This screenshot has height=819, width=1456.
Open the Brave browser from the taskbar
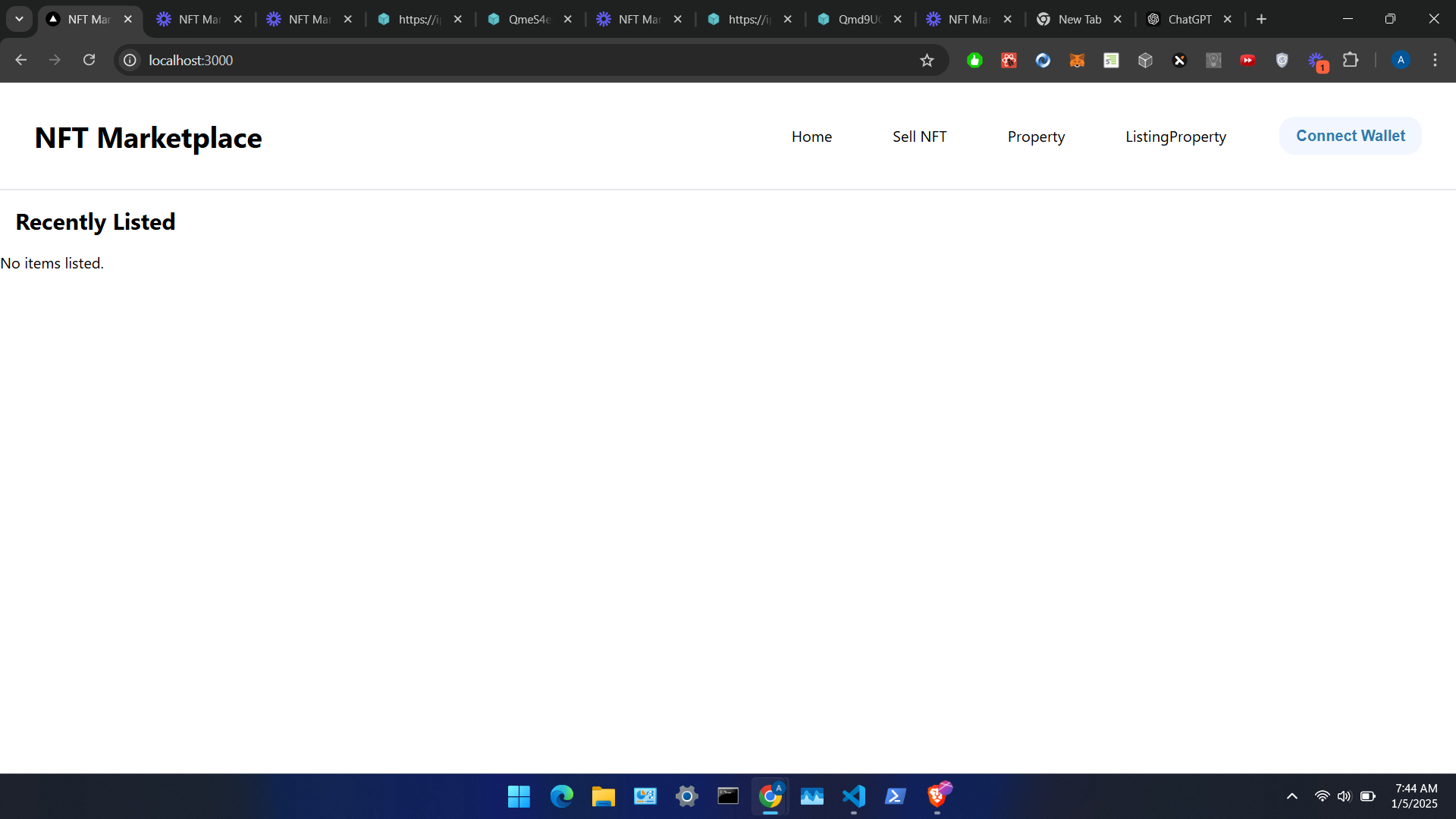tap(937, 796)
